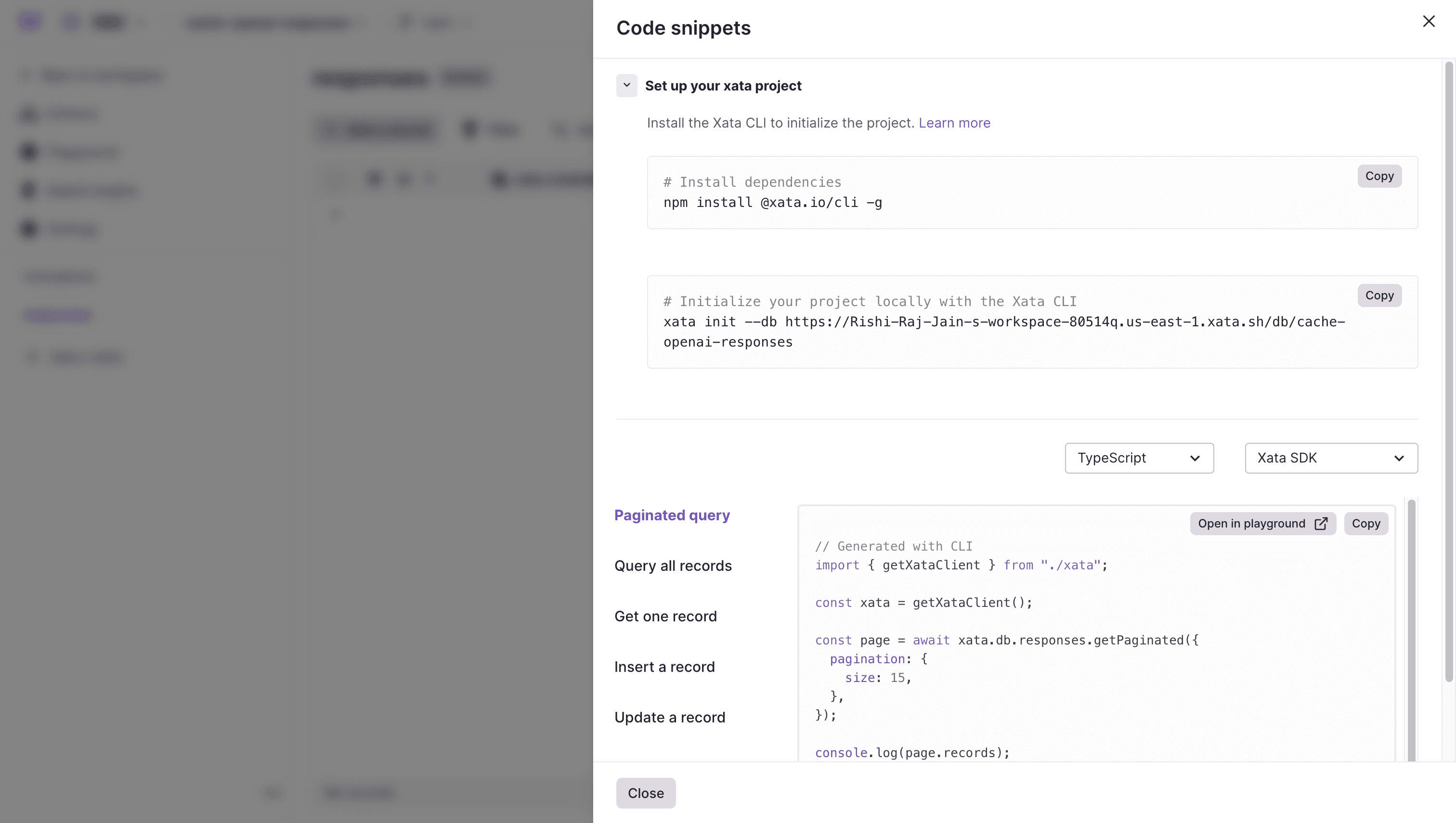Open the TypeScript language dropdown

point(1139,458)
